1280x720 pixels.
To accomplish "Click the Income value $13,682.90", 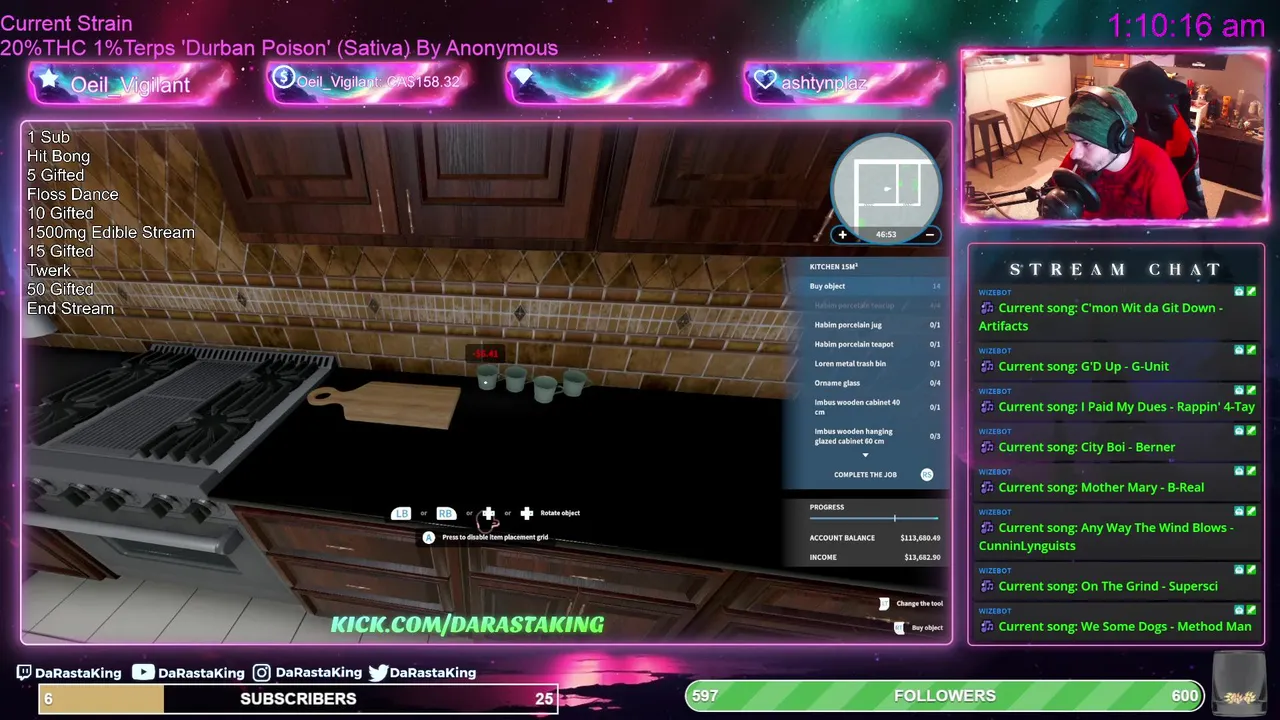I will pos(922,557).
